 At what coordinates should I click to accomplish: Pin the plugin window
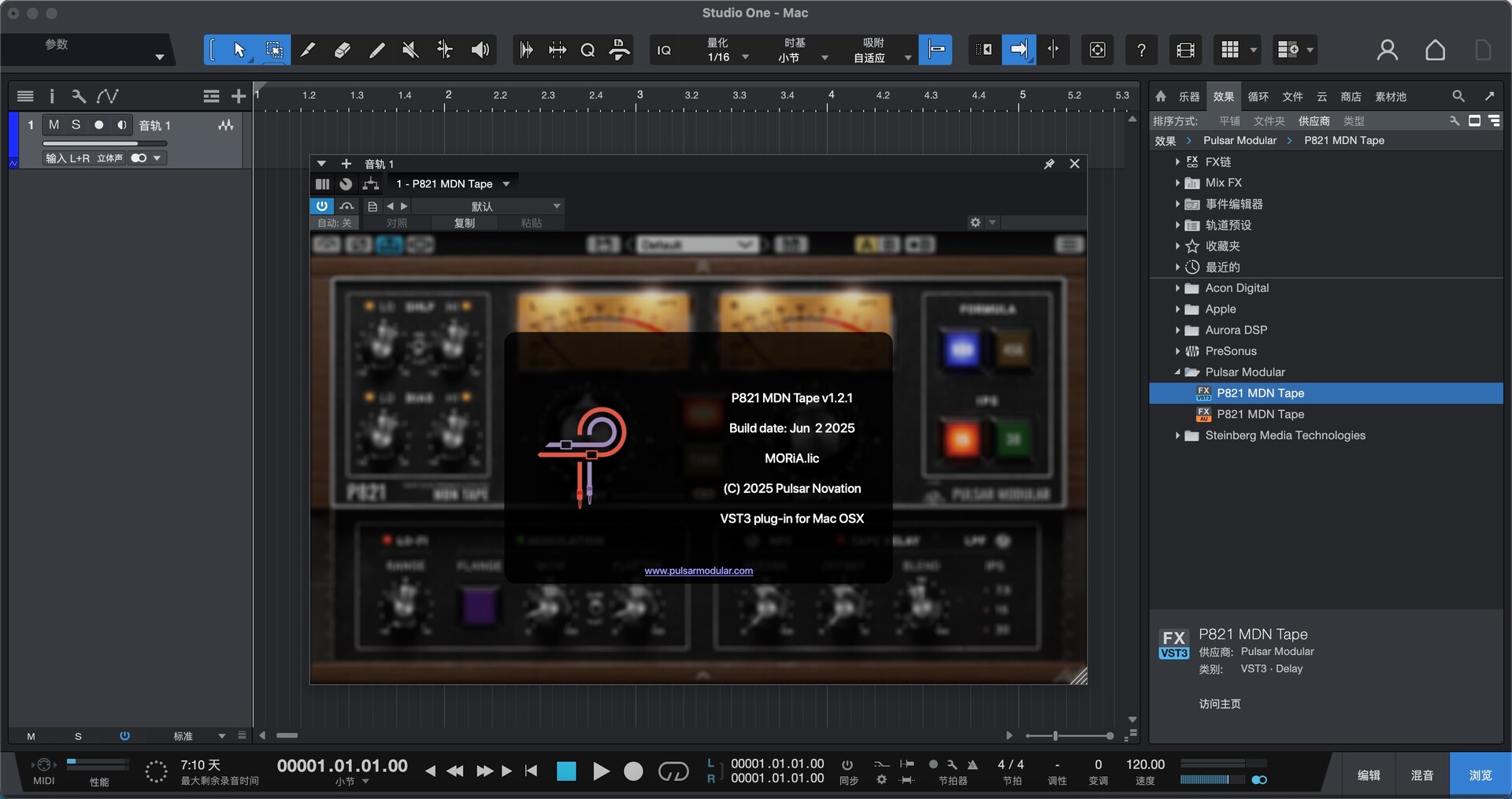click(1049, 164)
